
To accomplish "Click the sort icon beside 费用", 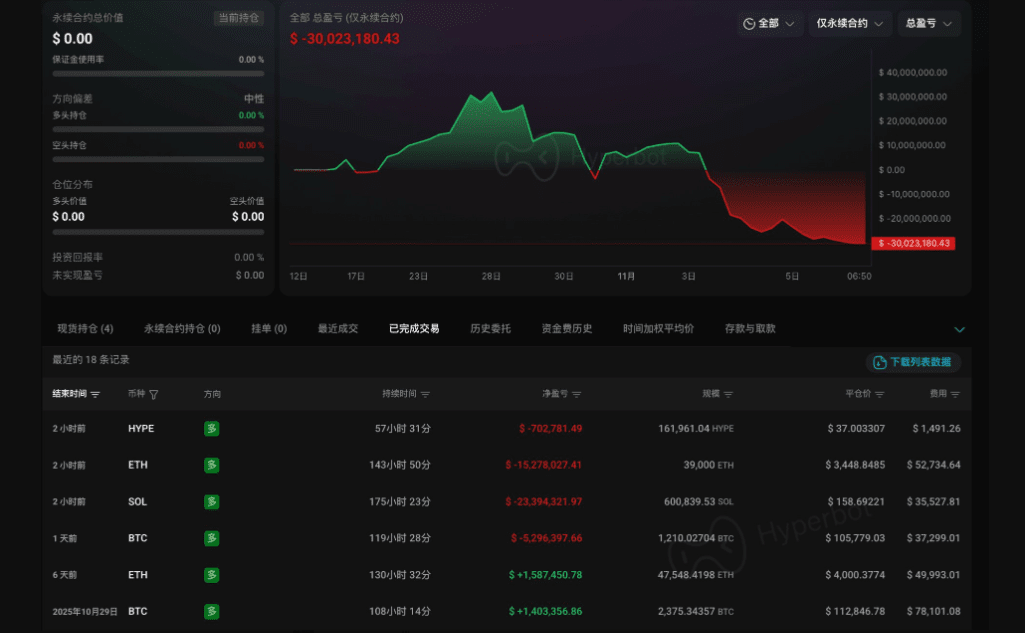I will [955, 394].
